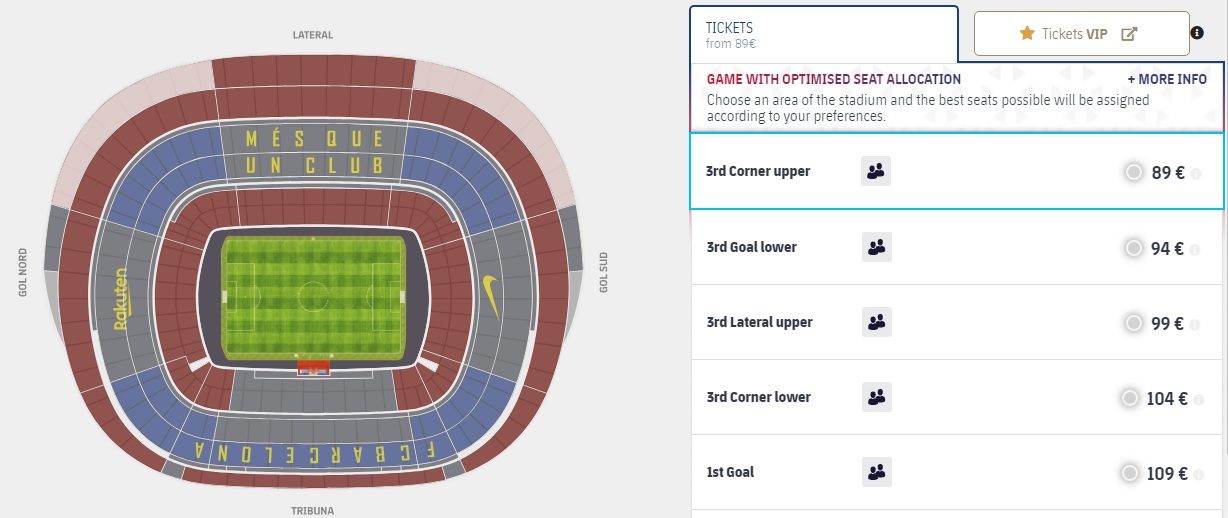Click people icon beside 3rd Goal lower
The height and width of the screenshot is (518, 1228).
tap(876, 247)
